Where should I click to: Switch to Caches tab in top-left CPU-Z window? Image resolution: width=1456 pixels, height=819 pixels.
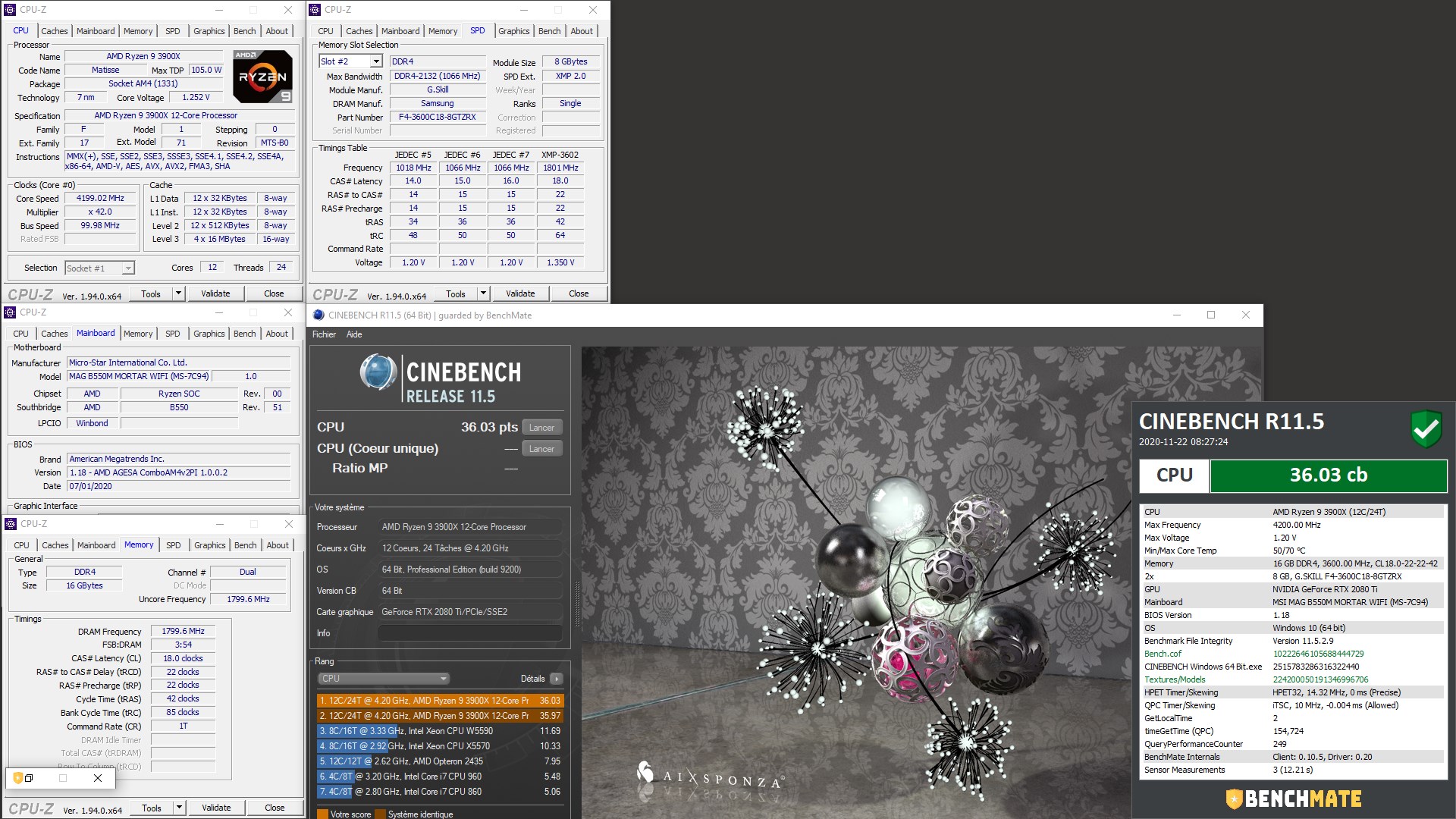(55, 31)
